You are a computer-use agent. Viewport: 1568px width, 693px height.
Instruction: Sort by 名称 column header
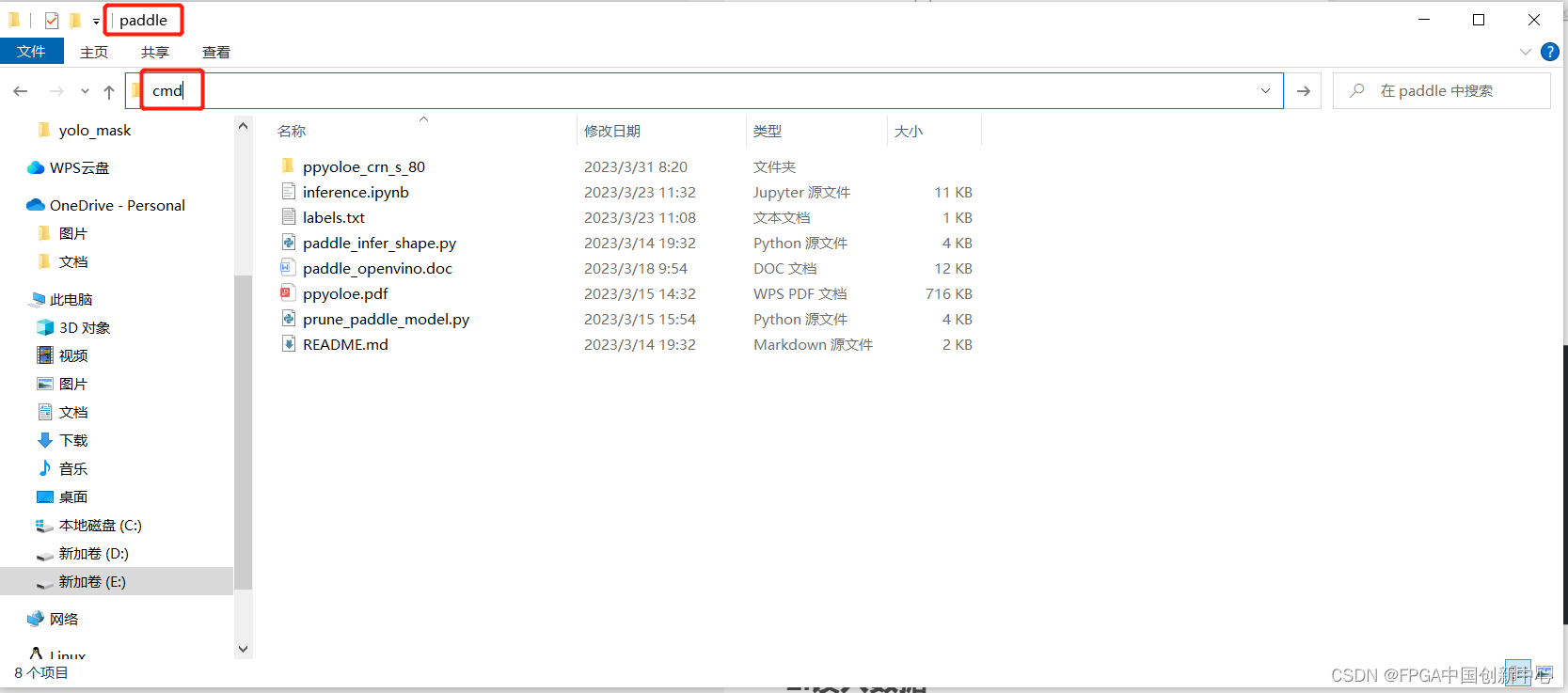(292, 131)
